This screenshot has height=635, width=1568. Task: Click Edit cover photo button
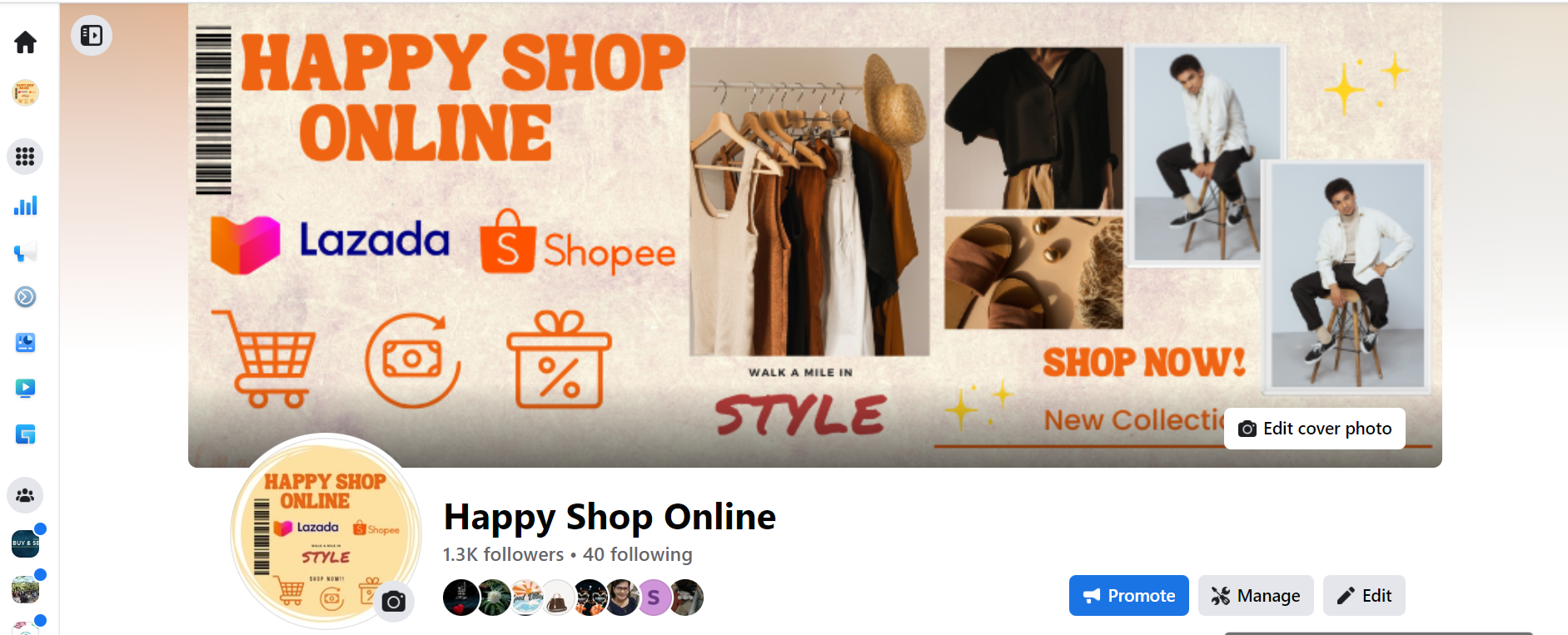[1315, 429]
